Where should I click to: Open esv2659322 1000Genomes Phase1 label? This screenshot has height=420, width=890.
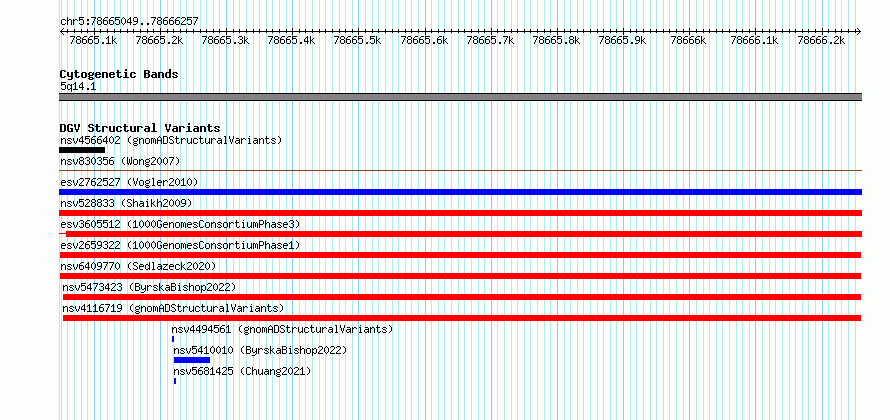[180, 245]
